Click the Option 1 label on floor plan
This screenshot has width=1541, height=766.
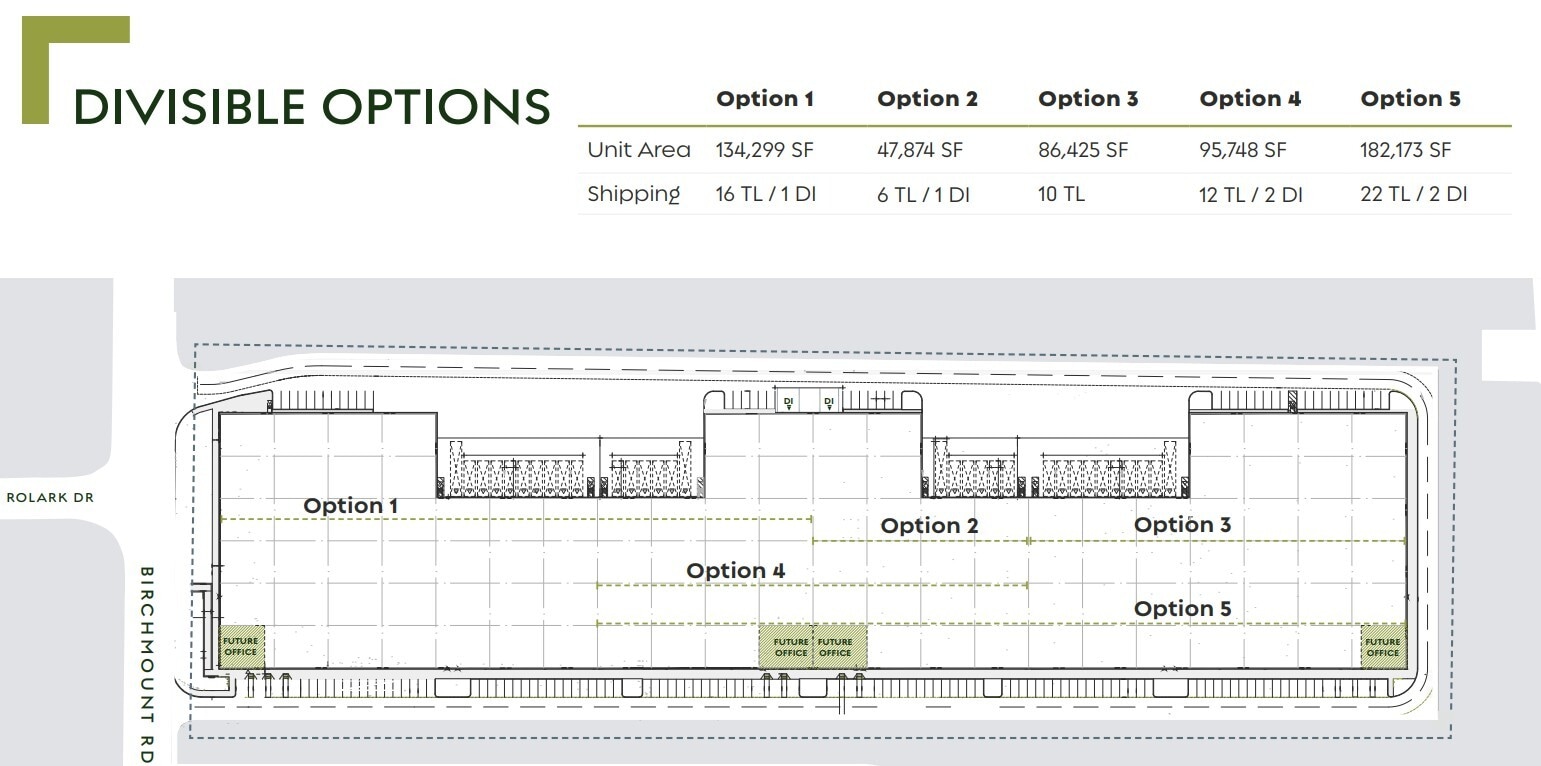350,506
